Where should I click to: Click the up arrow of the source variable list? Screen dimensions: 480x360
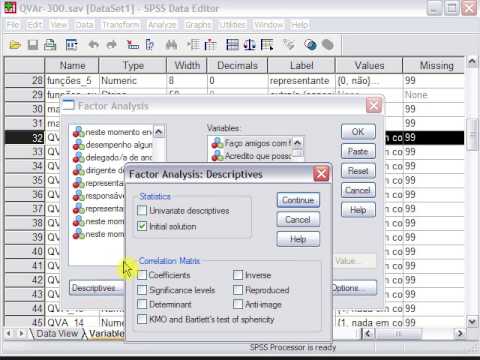click(x=159, y=132)
